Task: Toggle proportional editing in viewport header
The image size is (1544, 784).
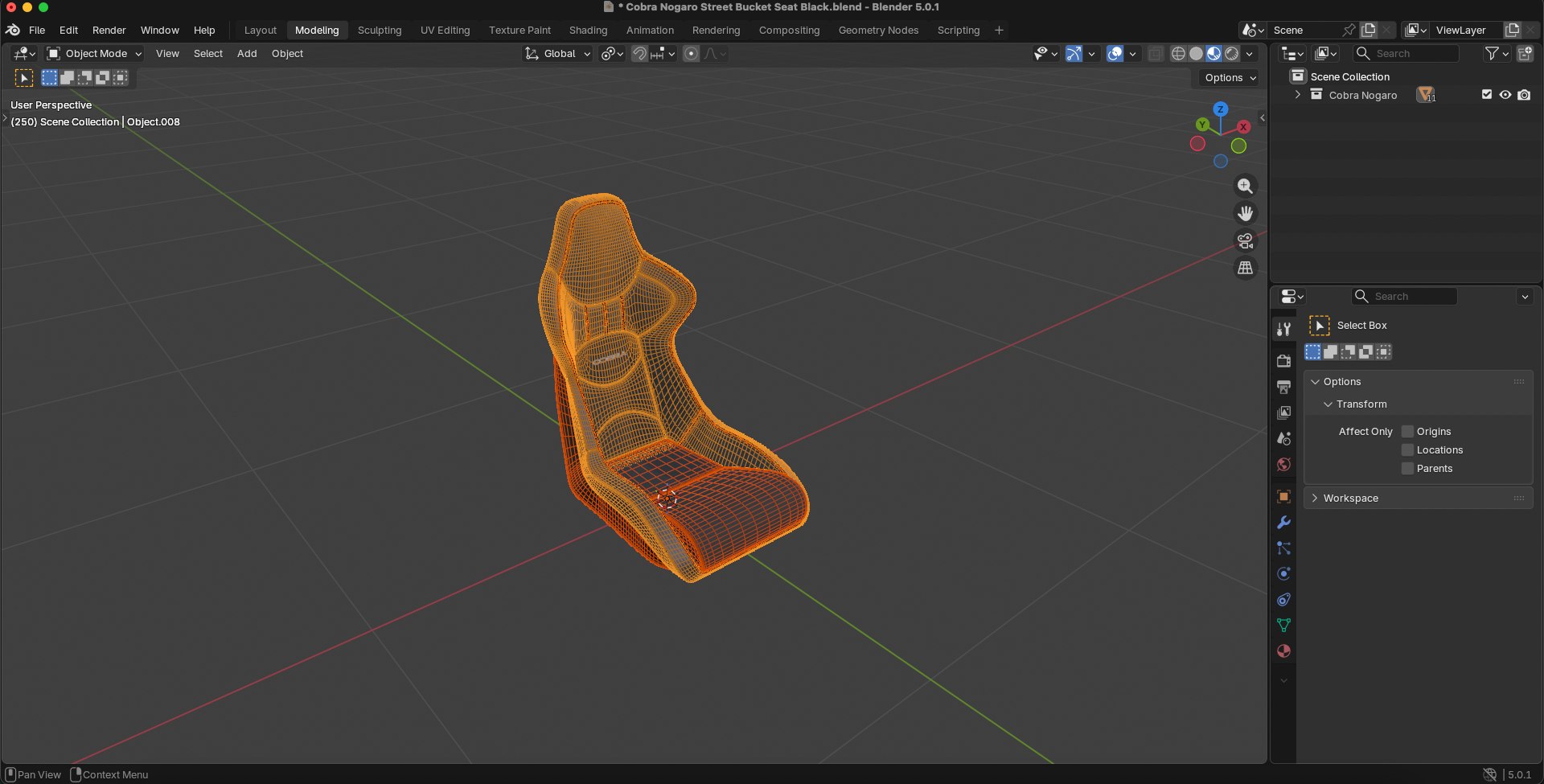Action: [x=691, y=54]
